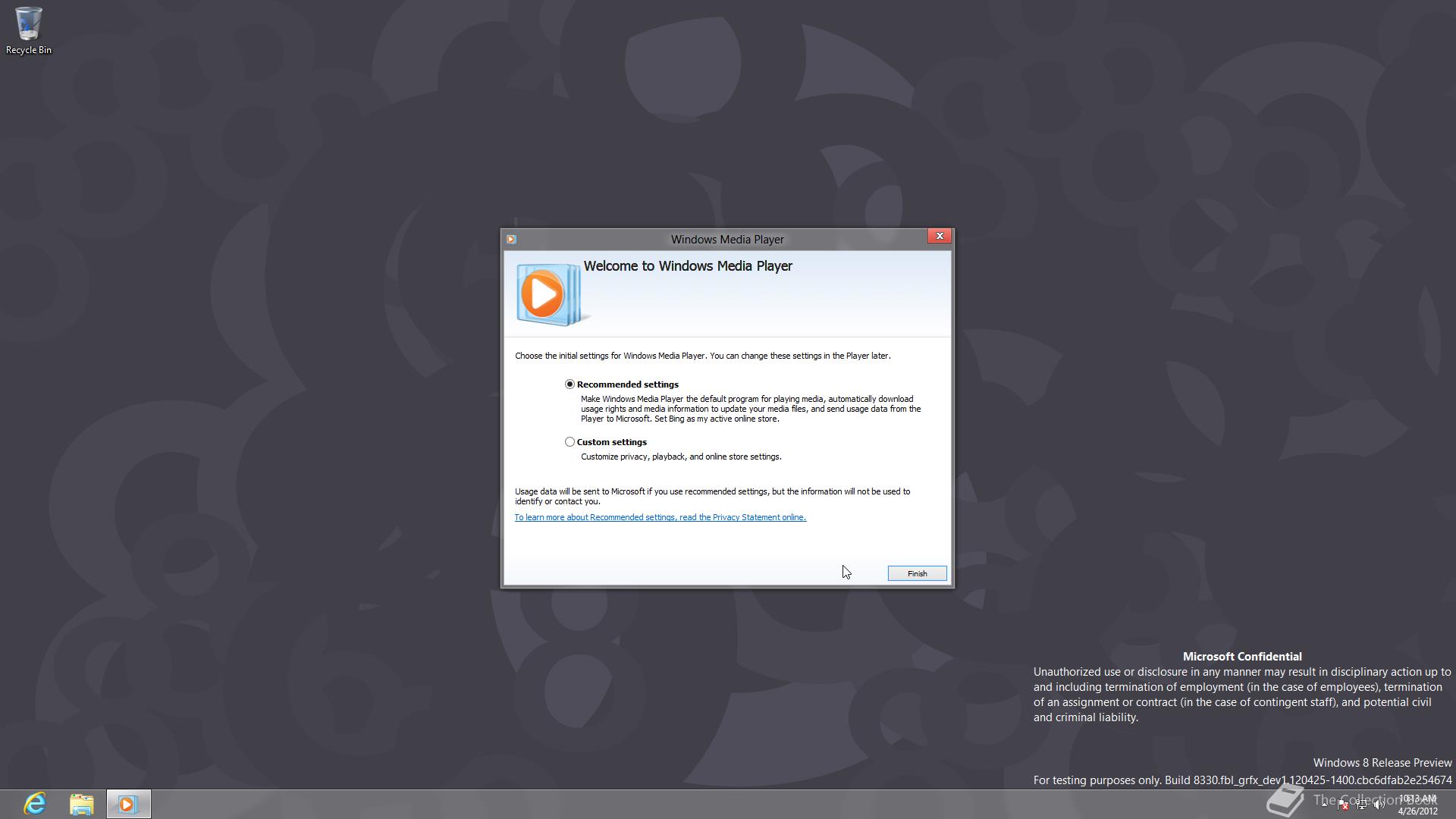
Task: Click the 'Customize privacy, playback' description
Action: pos(681,457)
